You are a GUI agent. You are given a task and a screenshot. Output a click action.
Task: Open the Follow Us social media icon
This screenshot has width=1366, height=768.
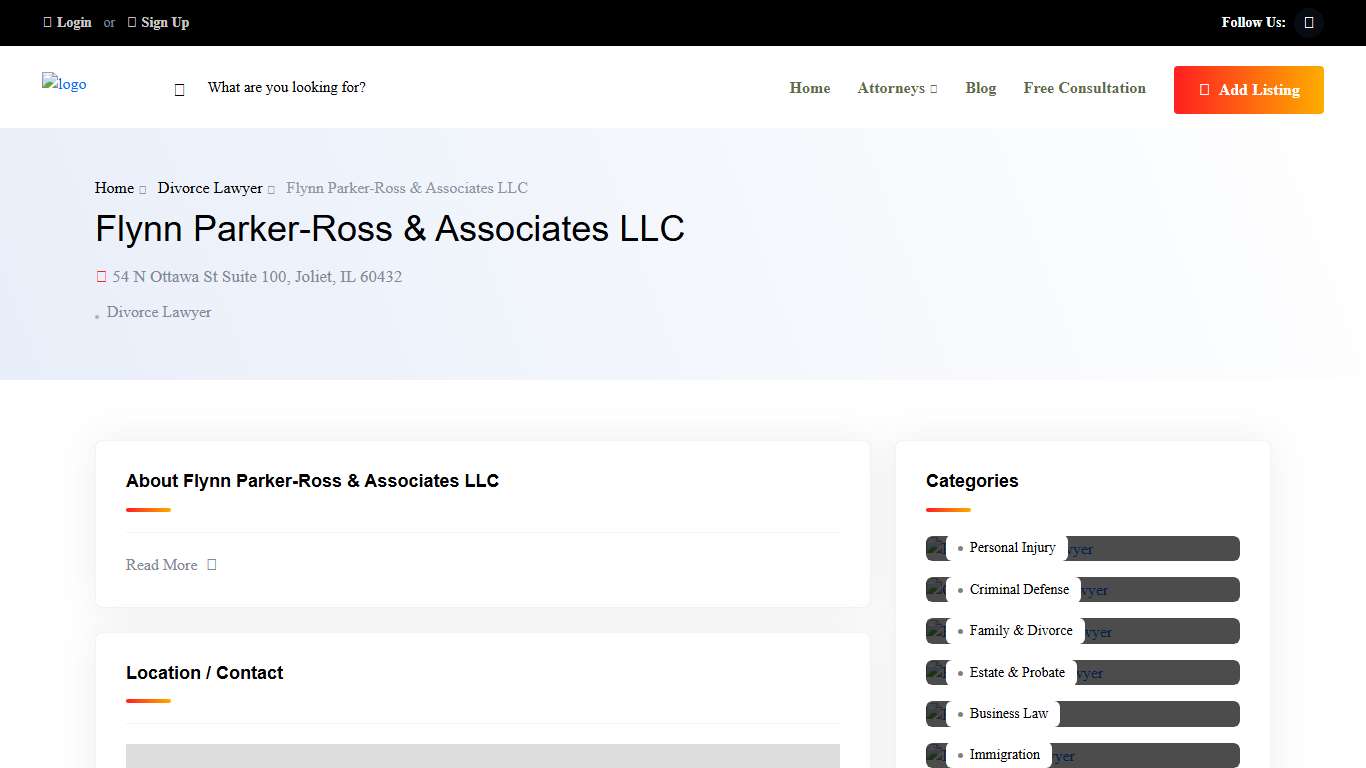click(1308, 22)
